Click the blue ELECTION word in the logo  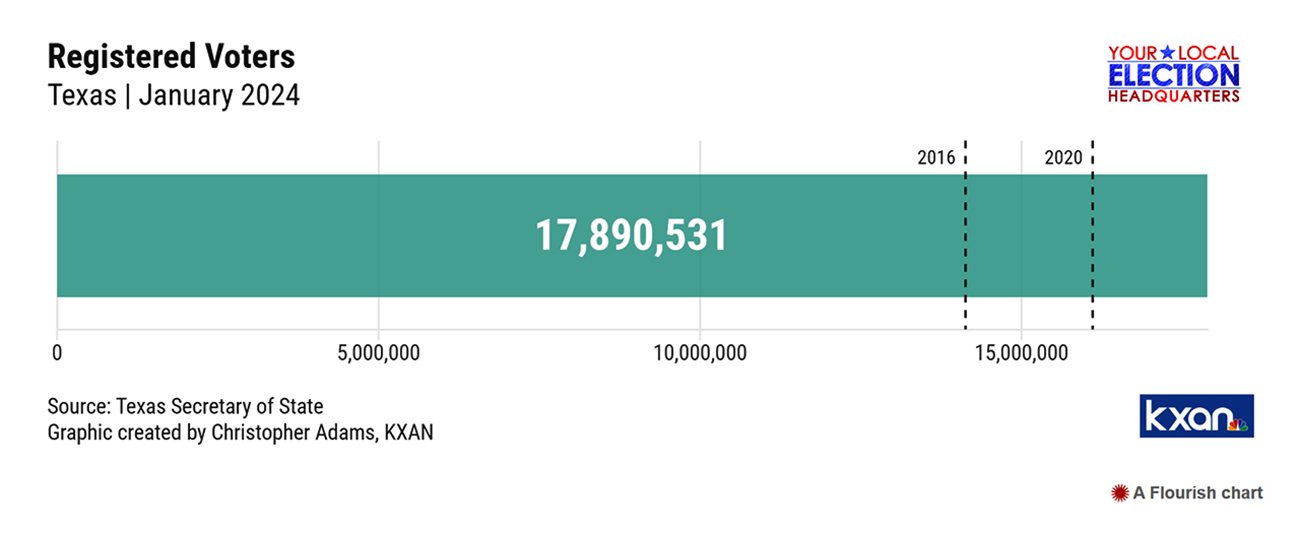(1174, 76)
